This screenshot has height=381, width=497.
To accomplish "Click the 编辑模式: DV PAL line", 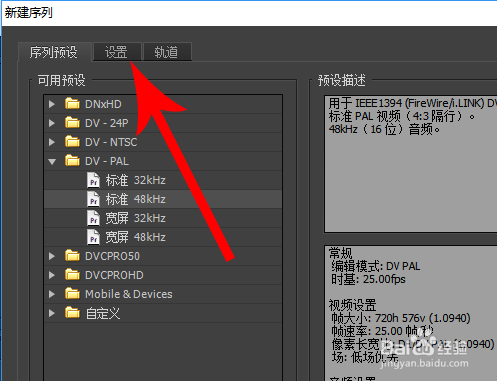I will [x=376, y=266].
